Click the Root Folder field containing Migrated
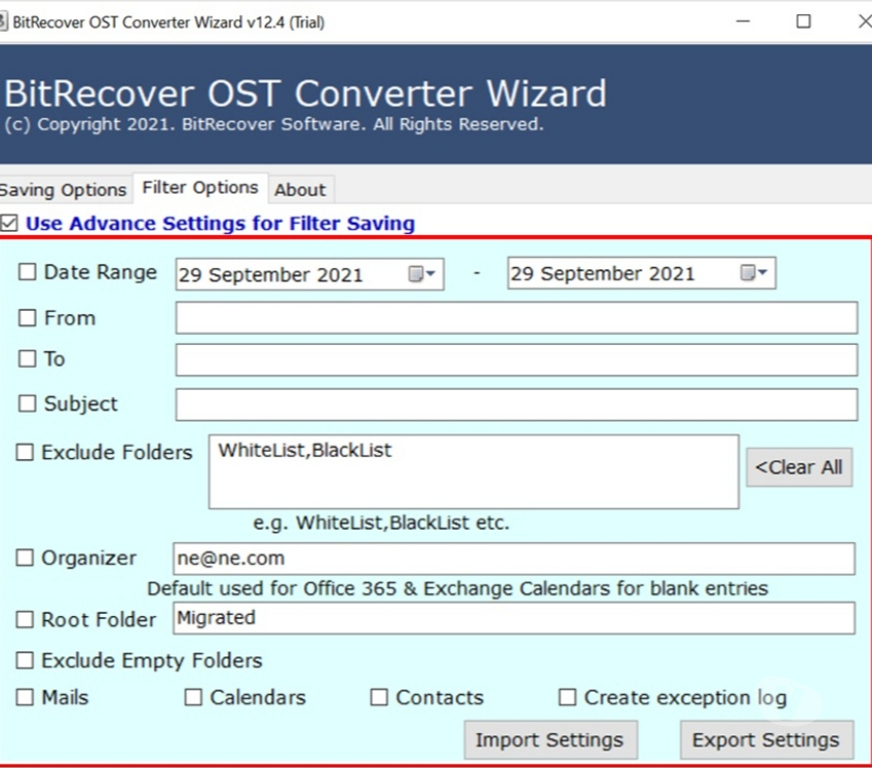This screenshot has height=768, width=872. [513, 618]
